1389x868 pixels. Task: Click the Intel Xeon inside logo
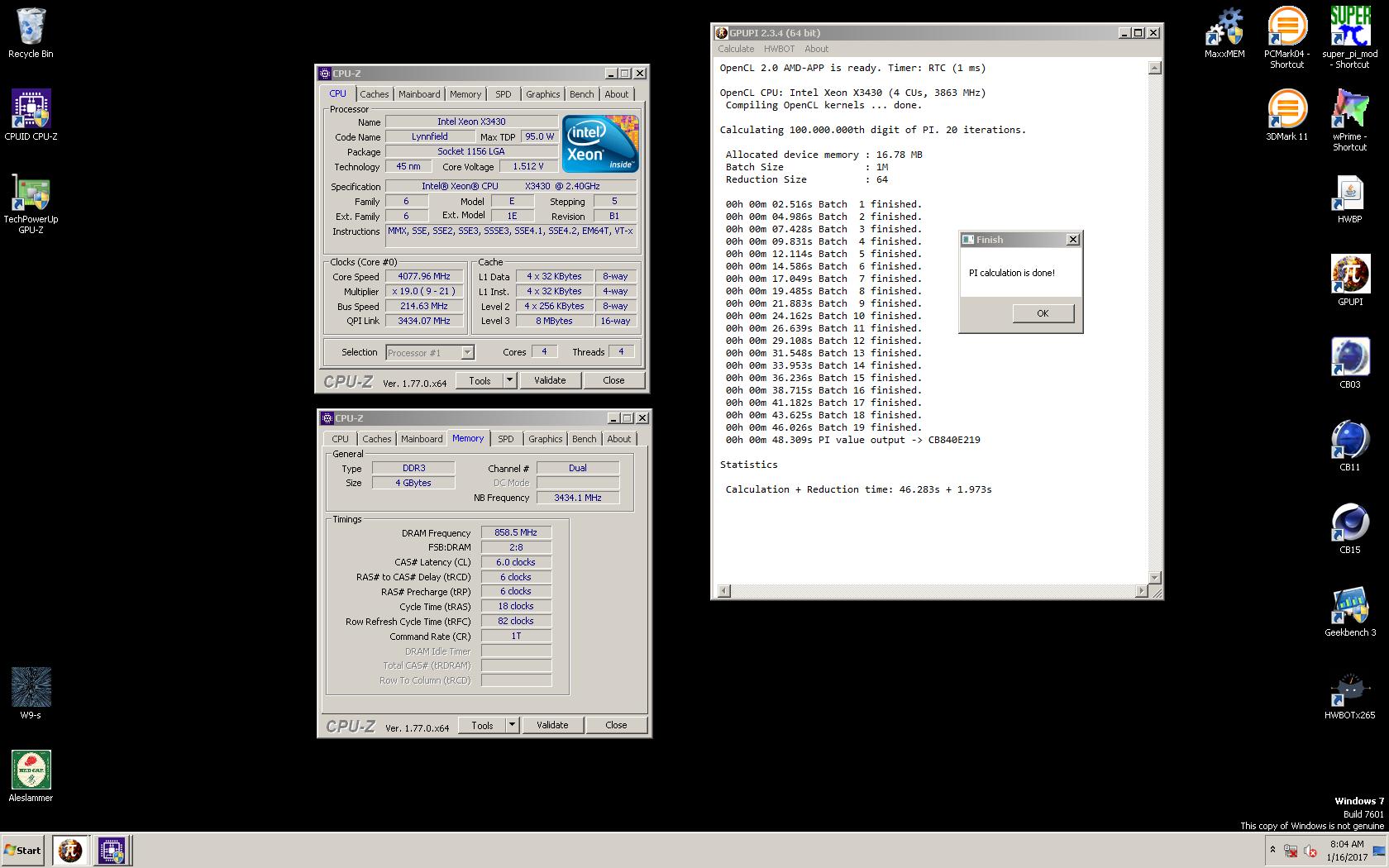(600, 144)
